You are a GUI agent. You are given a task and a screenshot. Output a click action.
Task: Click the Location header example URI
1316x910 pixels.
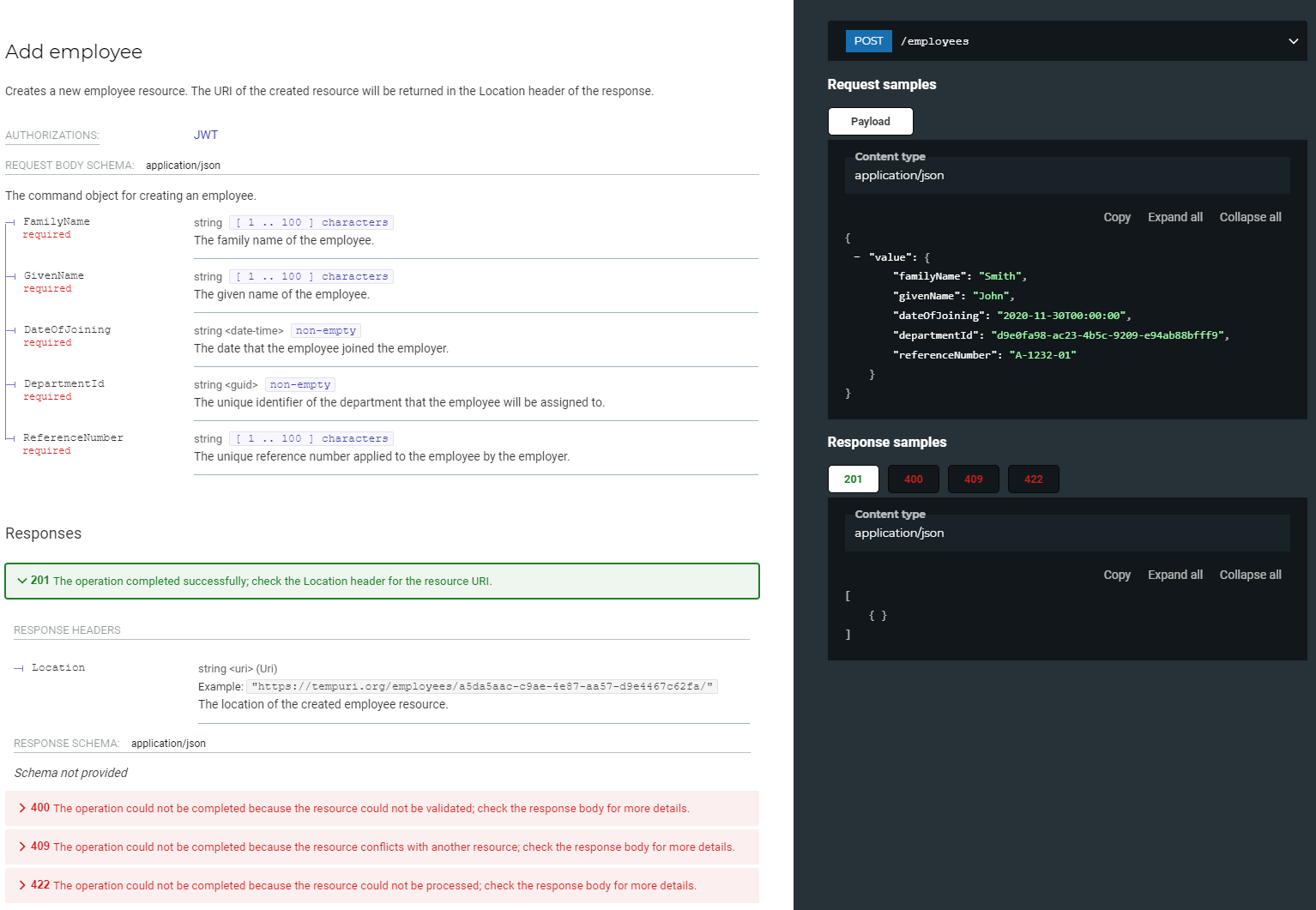483,686
